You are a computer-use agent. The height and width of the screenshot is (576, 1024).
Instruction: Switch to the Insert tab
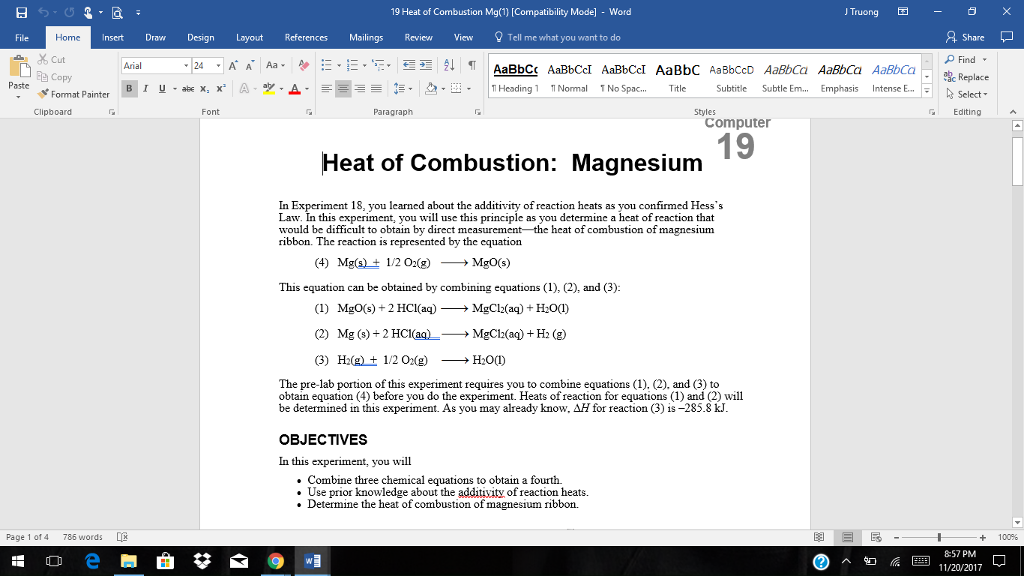click(x=112, y=37)
